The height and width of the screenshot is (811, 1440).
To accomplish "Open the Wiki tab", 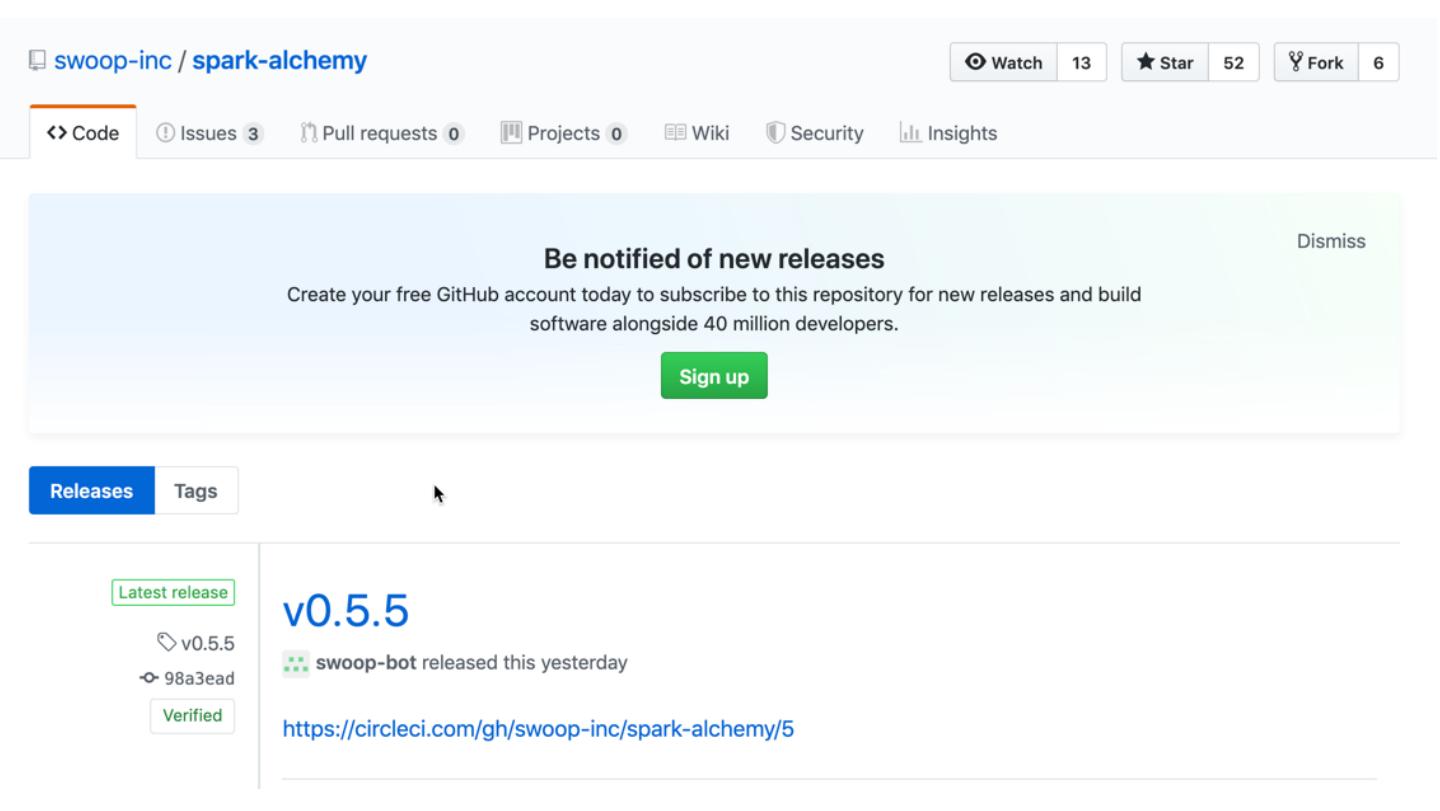I will pyautogui.click(x=697, y=133).
